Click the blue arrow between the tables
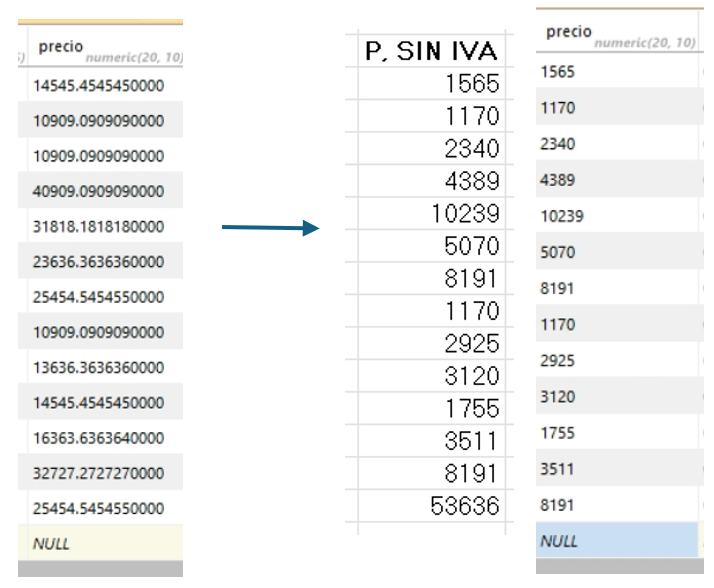 268,228
